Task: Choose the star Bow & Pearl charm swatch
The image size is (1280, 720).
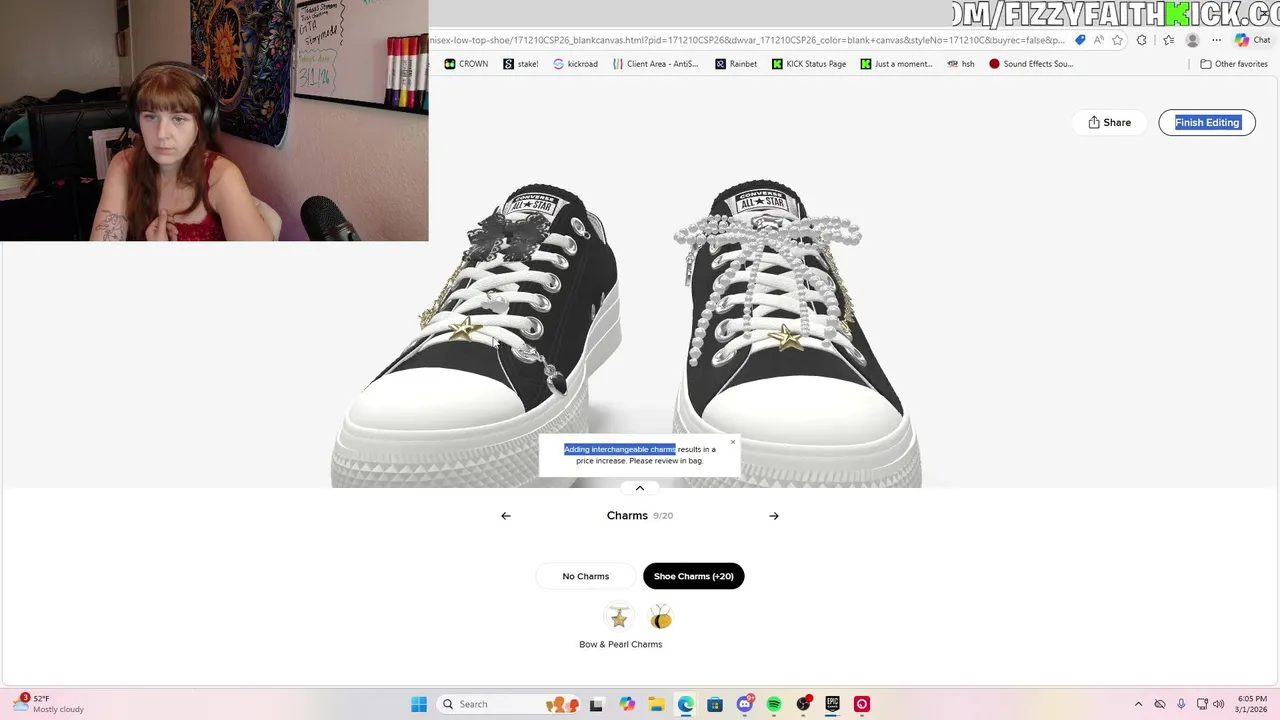Action: 619,617
